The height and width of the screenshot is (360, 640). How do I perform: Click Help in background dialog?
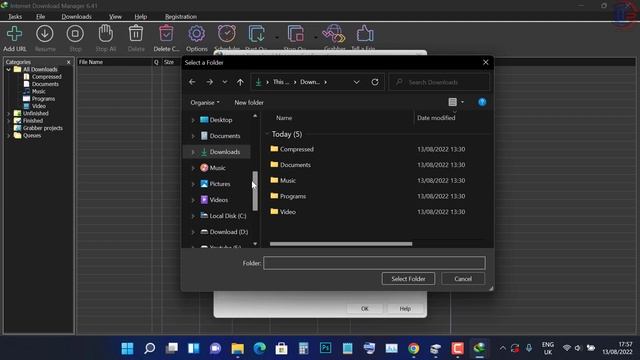(x=405, y=309)
